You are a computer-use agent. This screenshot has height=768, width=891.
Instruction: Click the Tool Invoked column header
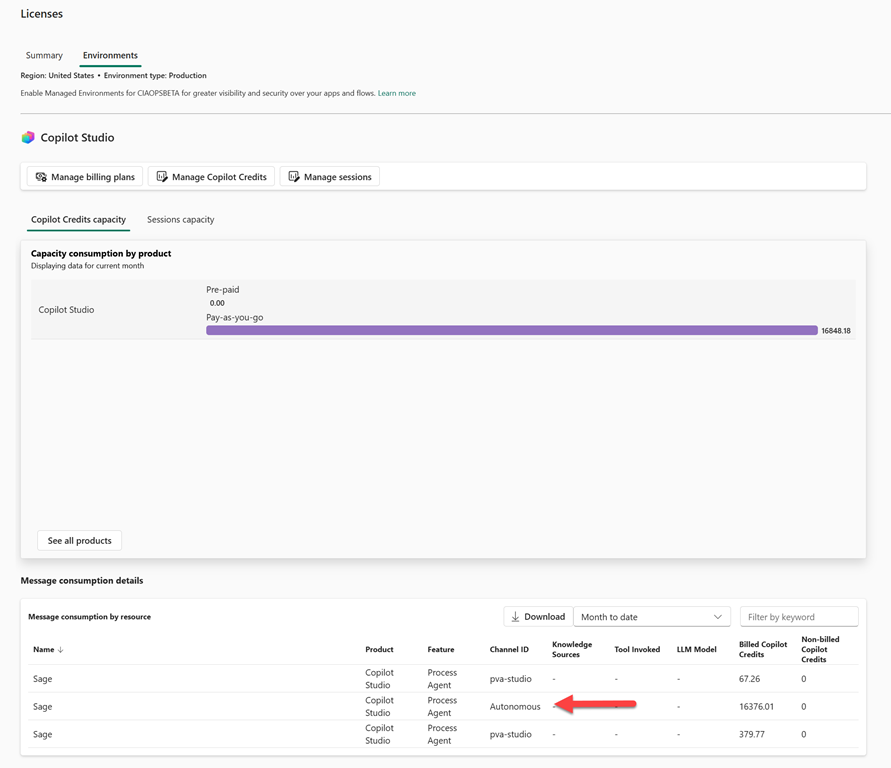[637, 649]
